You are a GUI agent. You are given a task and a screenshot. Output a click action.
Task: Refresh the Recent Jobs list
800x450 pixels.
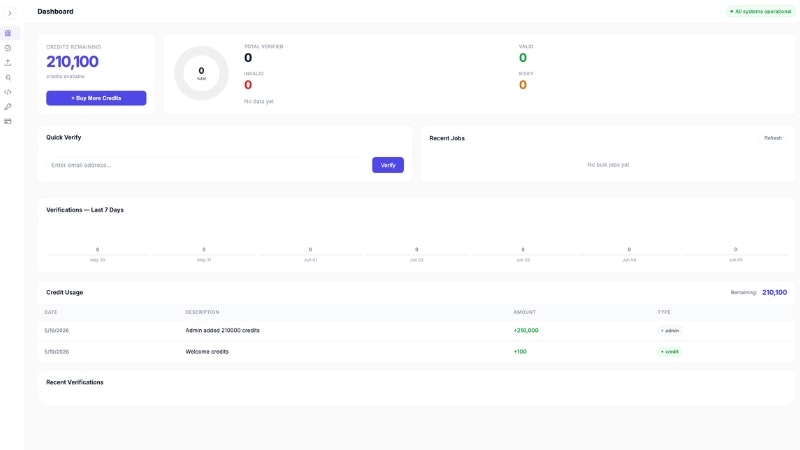tap(772, 138)
